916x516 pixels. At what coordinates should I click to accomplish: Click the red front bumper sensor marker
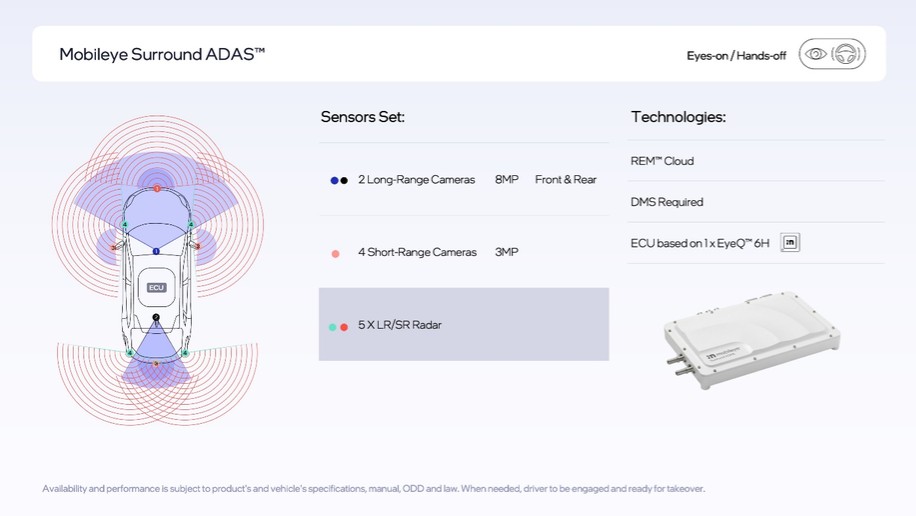pos(157,188)
